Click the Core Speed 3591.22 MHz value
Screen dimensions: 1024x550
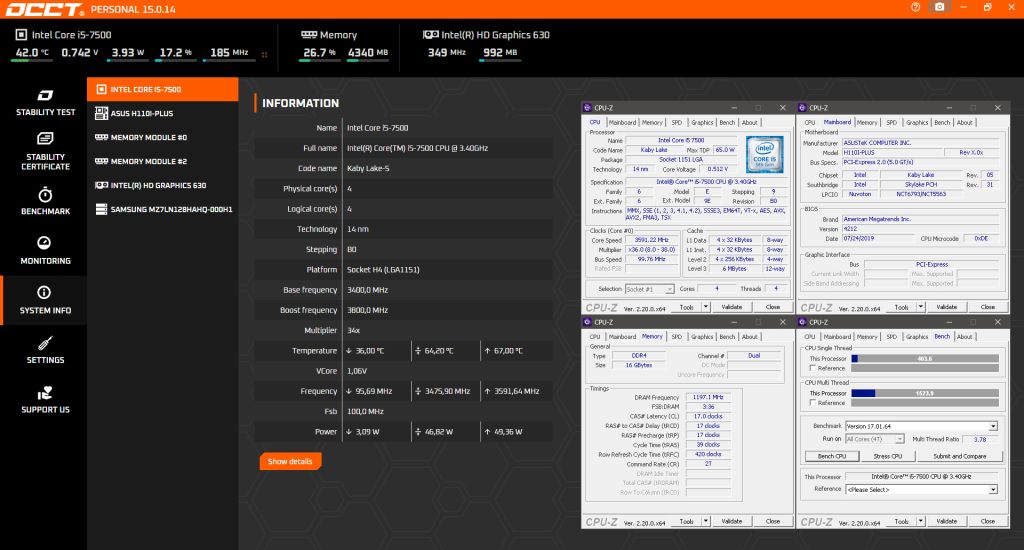click(x=652, y=240)
